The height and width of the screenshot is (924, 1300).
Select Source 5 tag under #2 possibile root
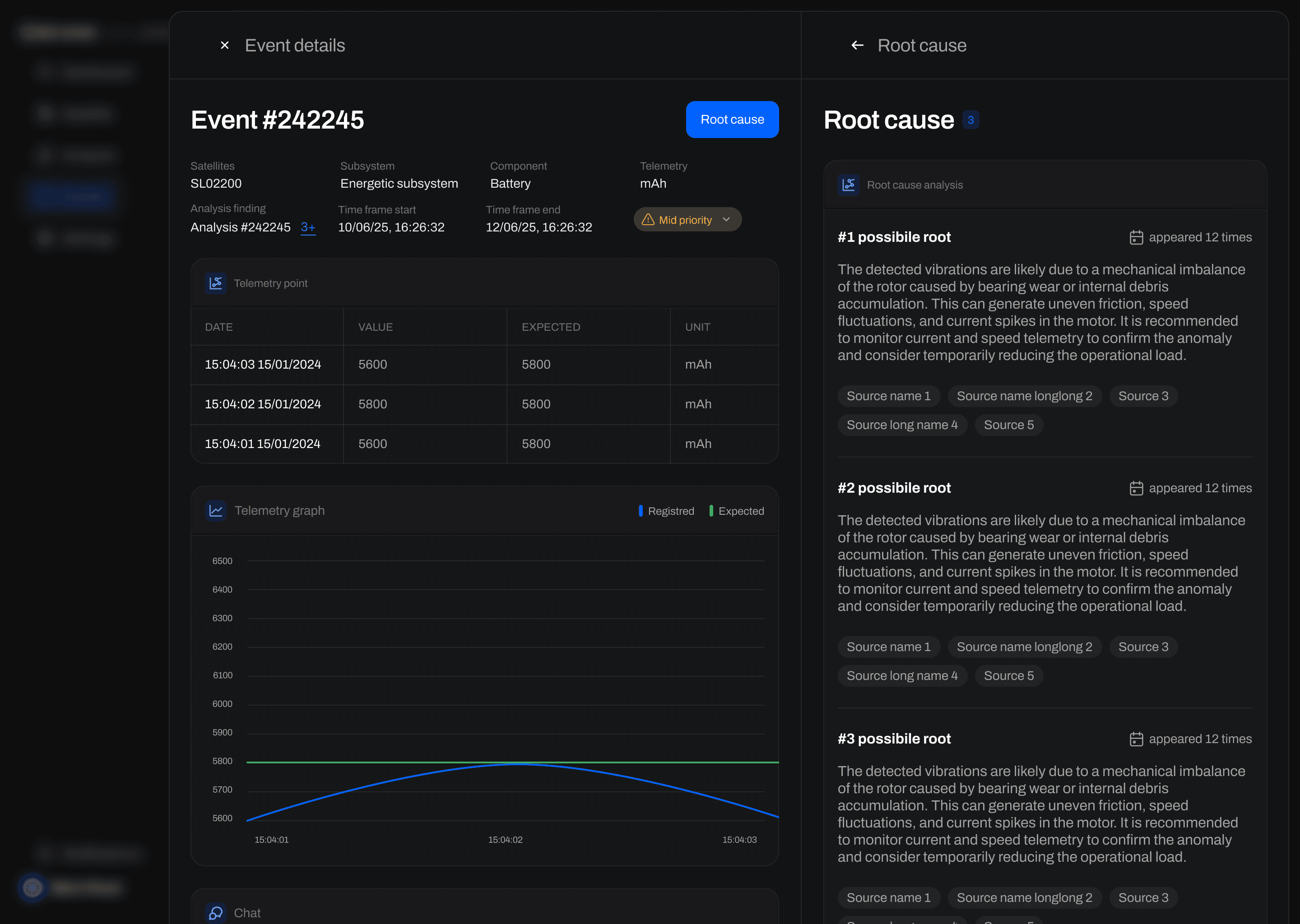tap(1008, 676)
